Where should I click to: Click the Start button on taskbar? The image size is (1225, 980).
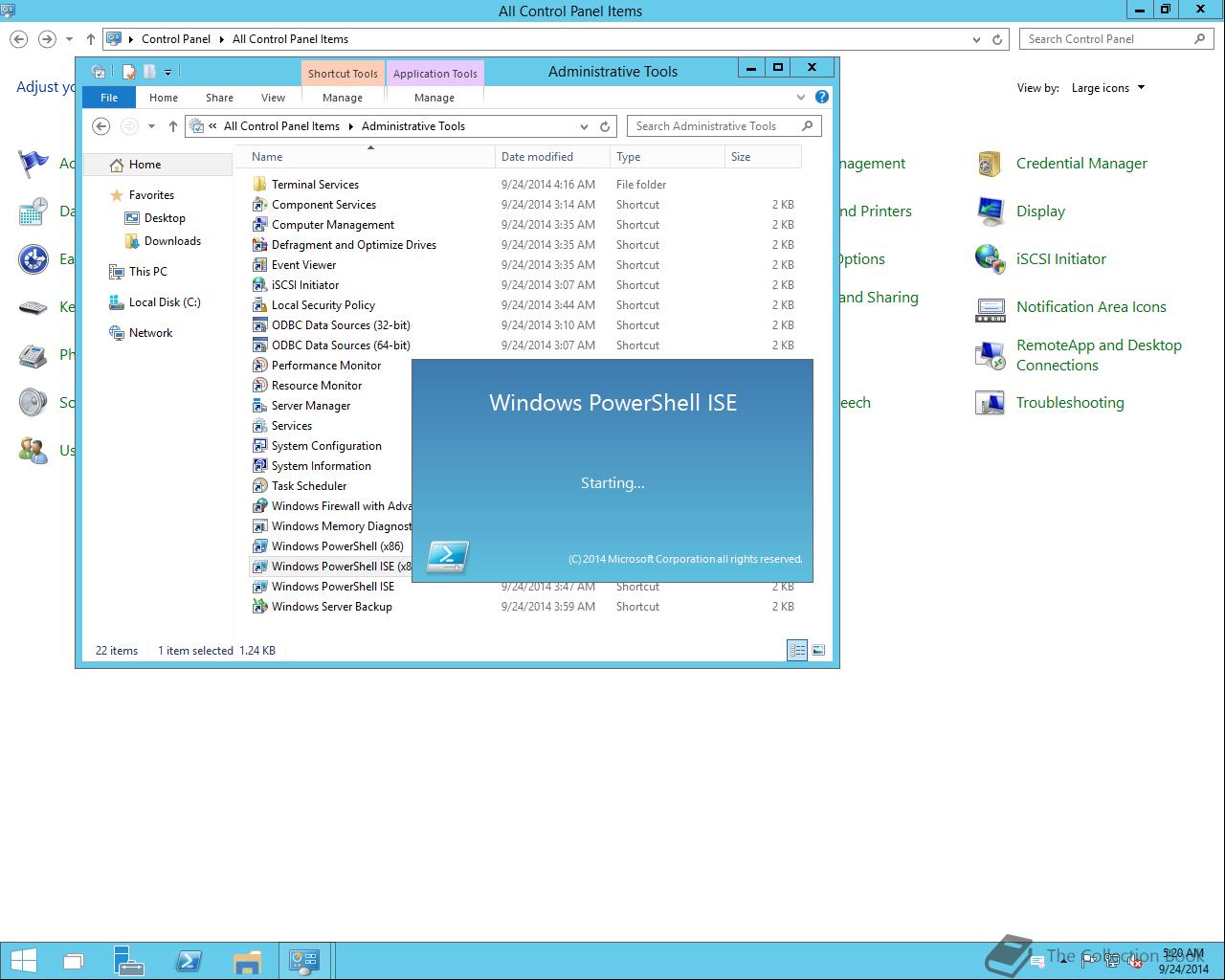[23, 961]
